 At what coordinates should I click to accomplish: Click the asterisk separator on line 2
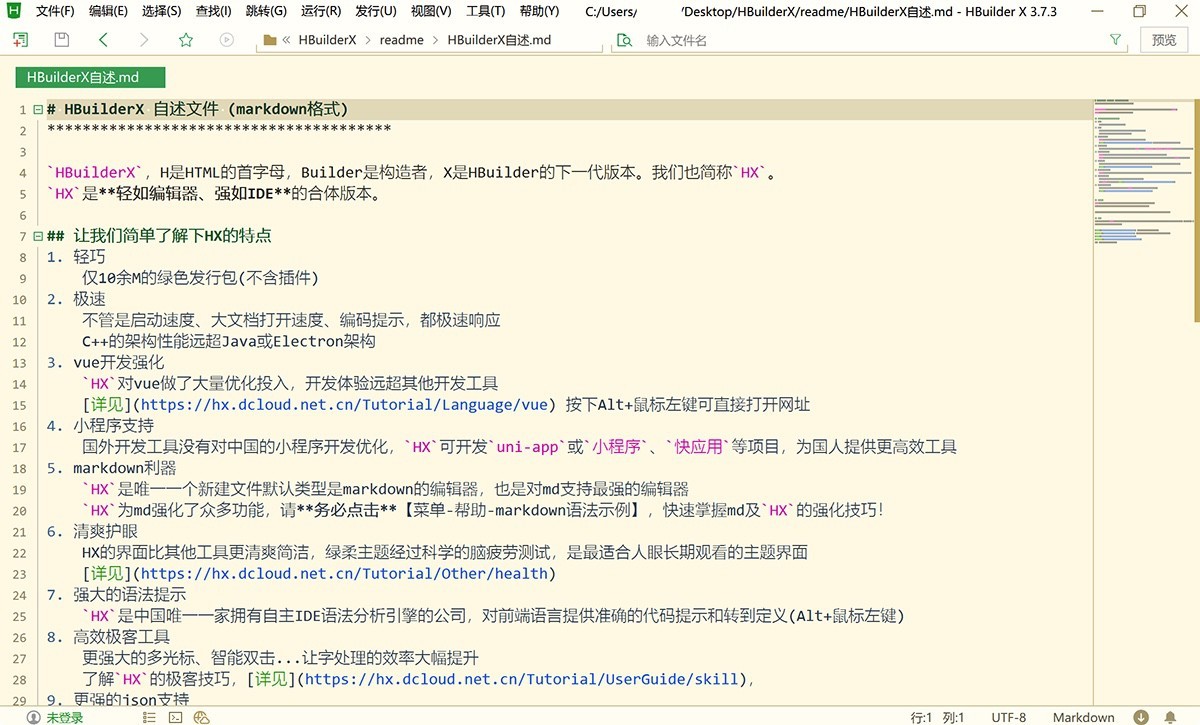coord(219,130)
